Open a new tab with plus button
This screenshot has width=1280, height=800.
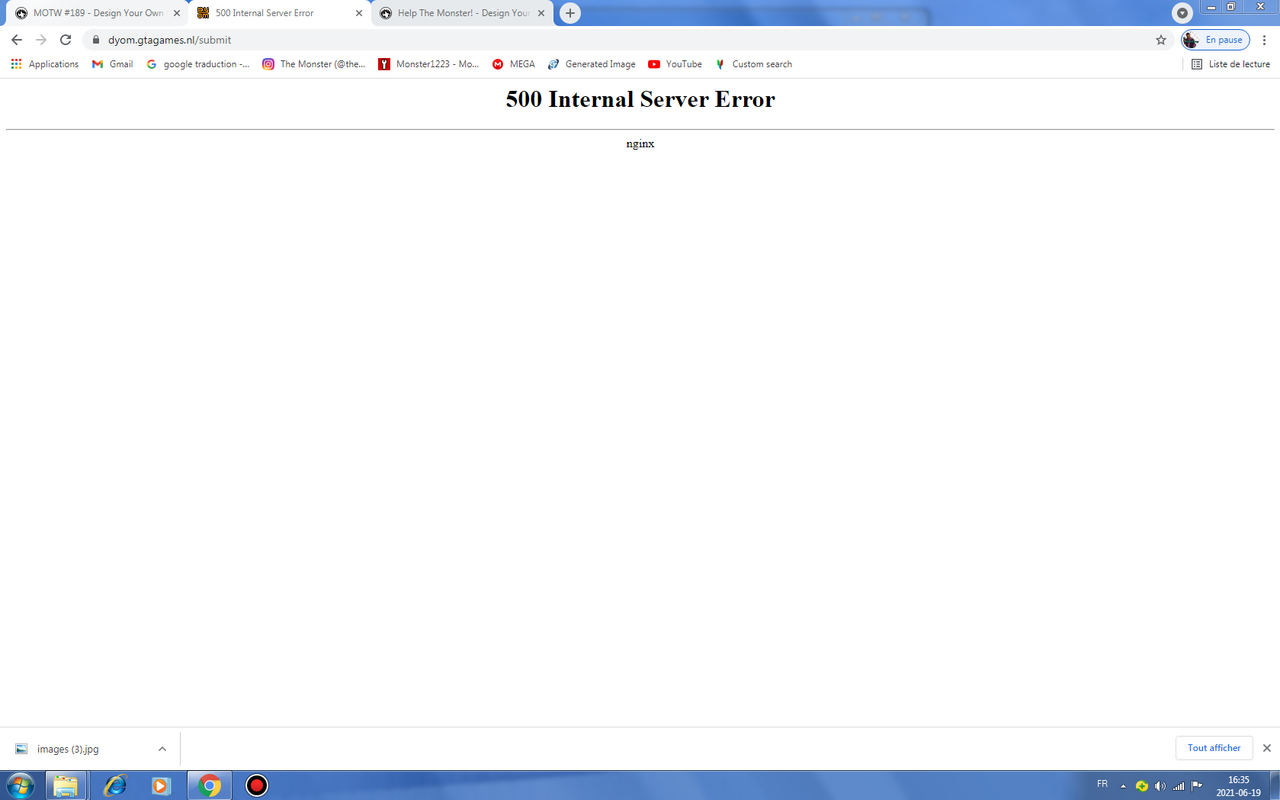tap(570, 13)
